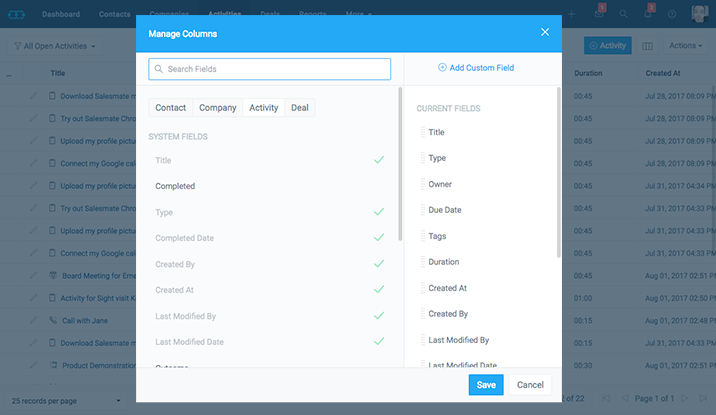This screenshot has height=415, width=716.
Task: Select Tags in the current fields list
Action: click(437, 236)
